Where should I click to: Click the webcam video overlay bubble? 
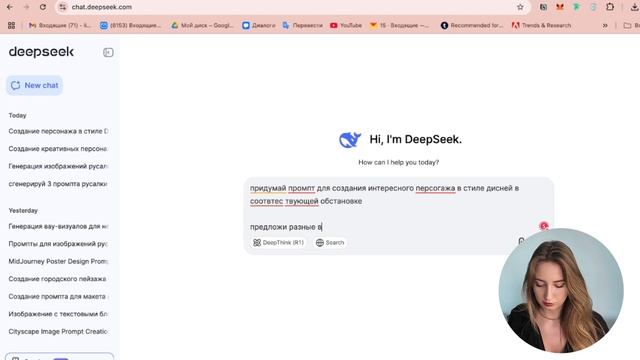[x=561, y=290]
